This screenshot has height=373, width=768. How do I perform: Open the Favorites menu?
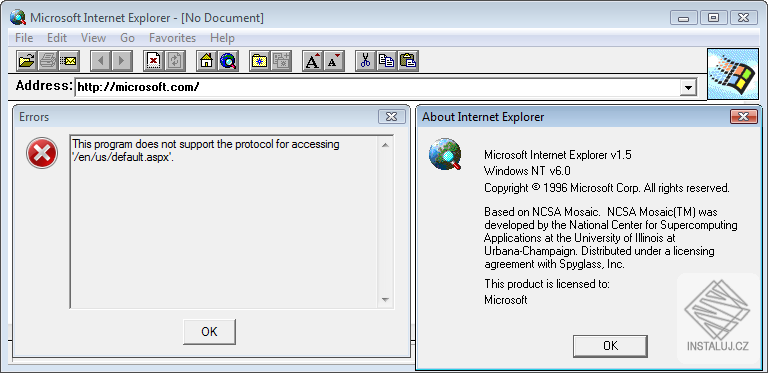point(172,38)
